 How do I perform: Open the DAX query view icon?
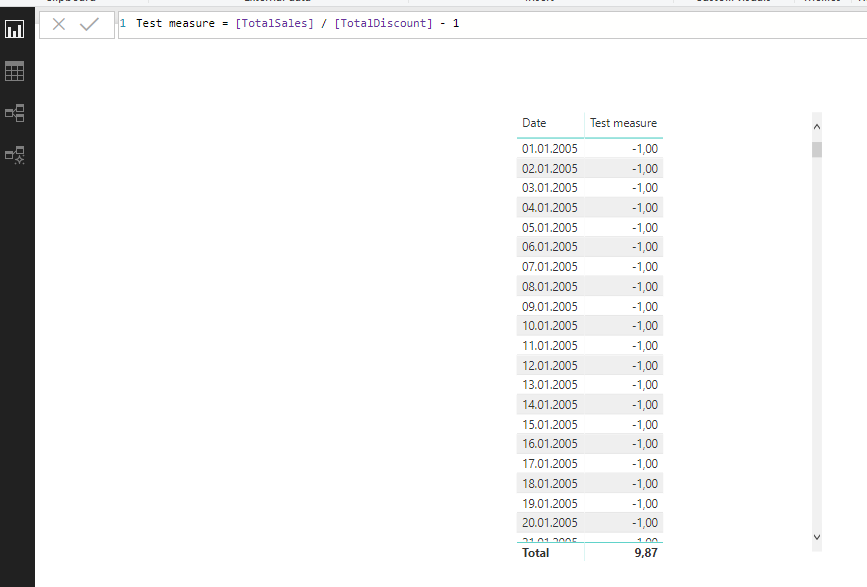(14, 155)
